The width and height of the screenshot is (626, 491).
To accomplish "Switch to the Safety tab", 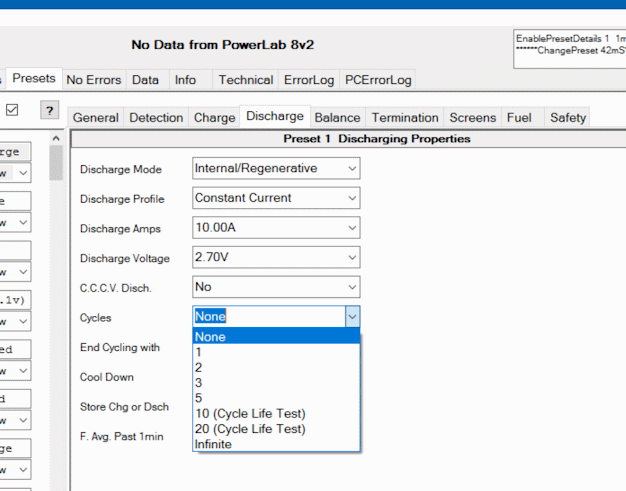I will point(568,117).
